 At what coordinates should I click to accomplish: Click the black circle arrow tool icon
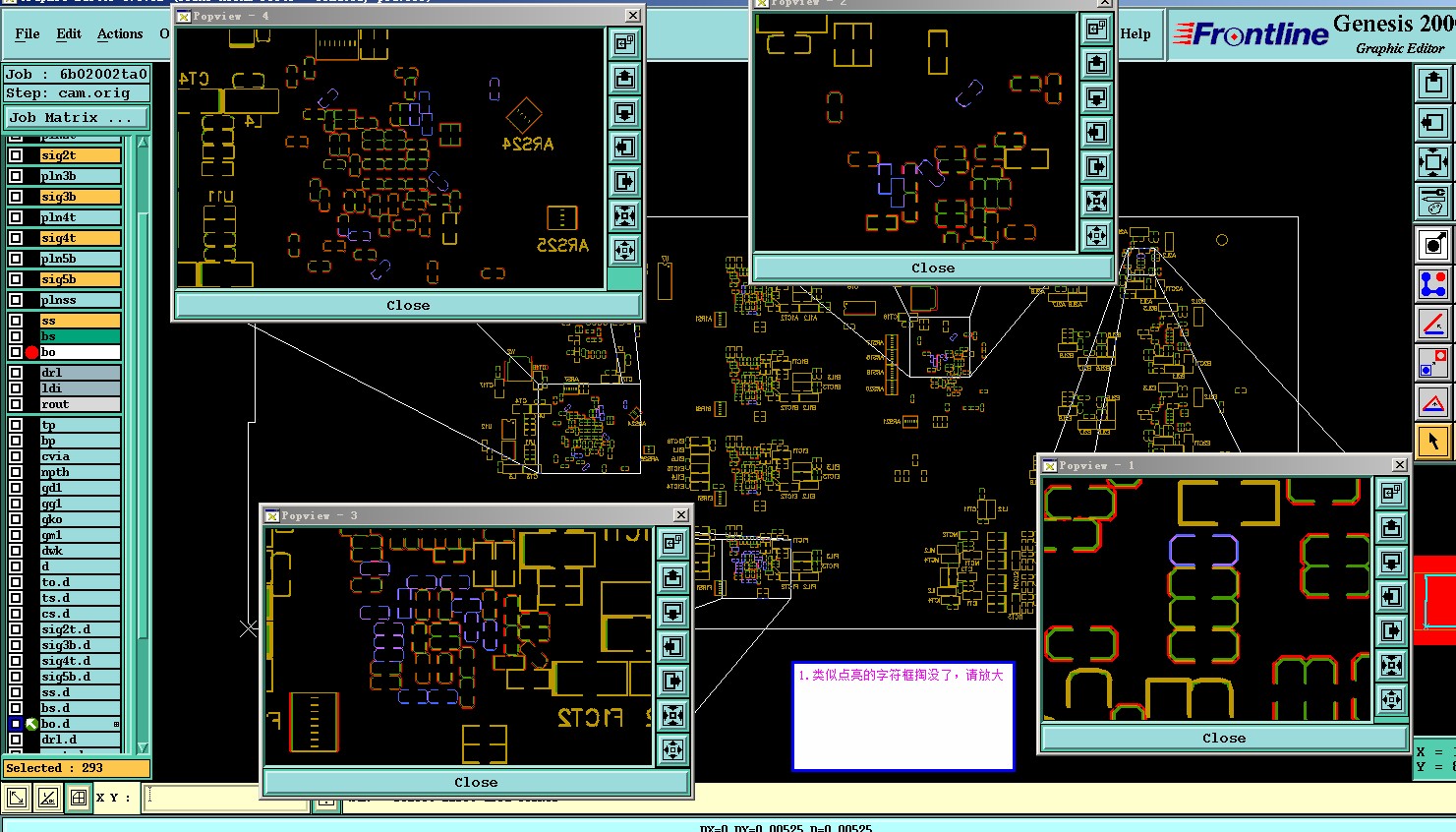pos(1433,245)
